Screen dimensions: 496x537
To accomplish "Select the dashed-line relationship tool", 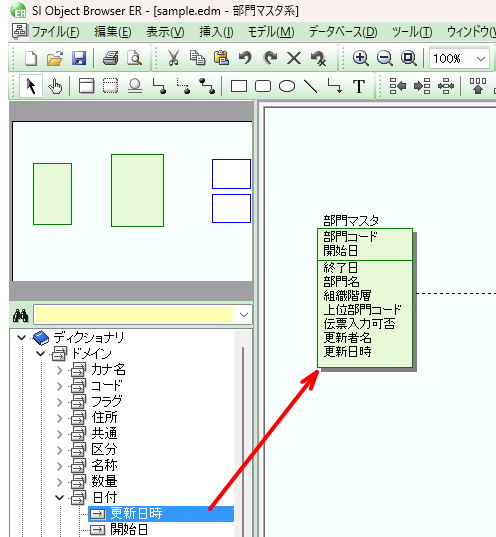I will tap(184, 86).
